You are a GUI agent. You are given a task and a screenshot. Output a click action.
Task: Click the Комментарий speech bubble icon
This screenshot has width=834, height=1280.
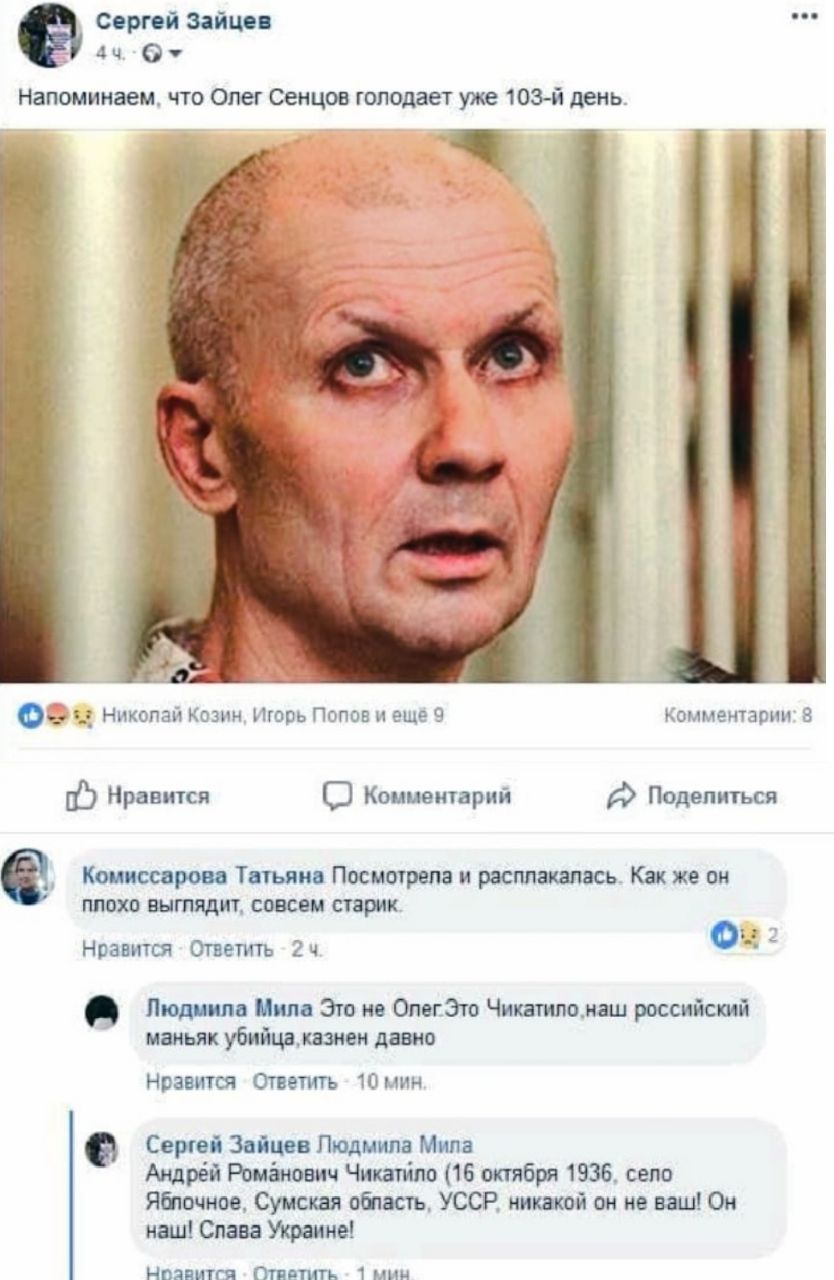337,796
